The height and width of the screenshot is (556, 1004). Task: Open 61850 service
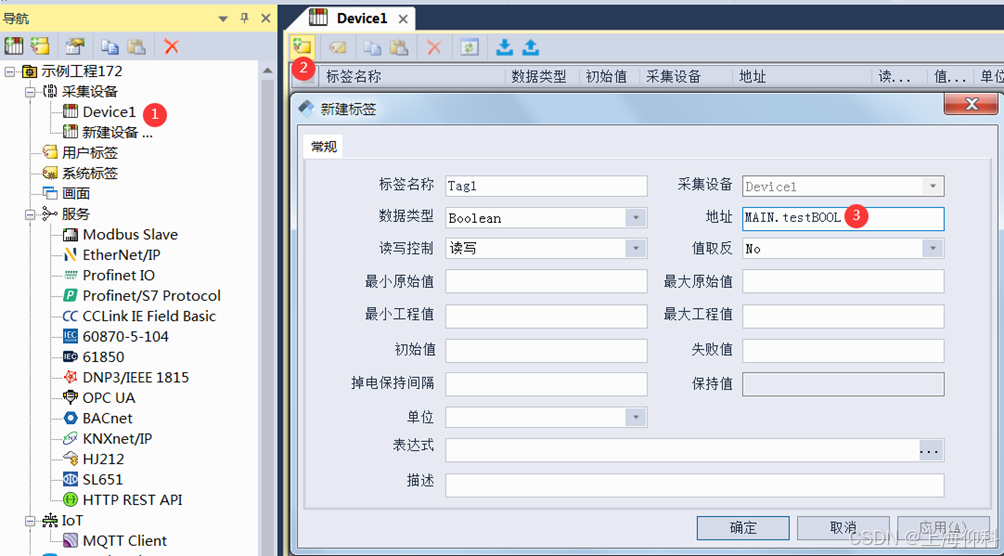click(x=93, y=357)
